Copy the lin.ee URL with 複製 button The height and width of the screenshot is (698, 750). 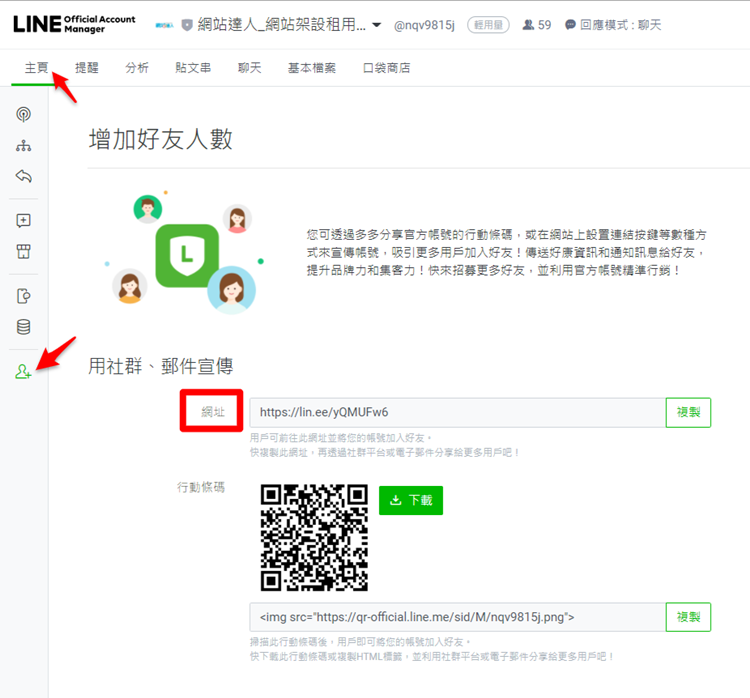tap(688, 412)
